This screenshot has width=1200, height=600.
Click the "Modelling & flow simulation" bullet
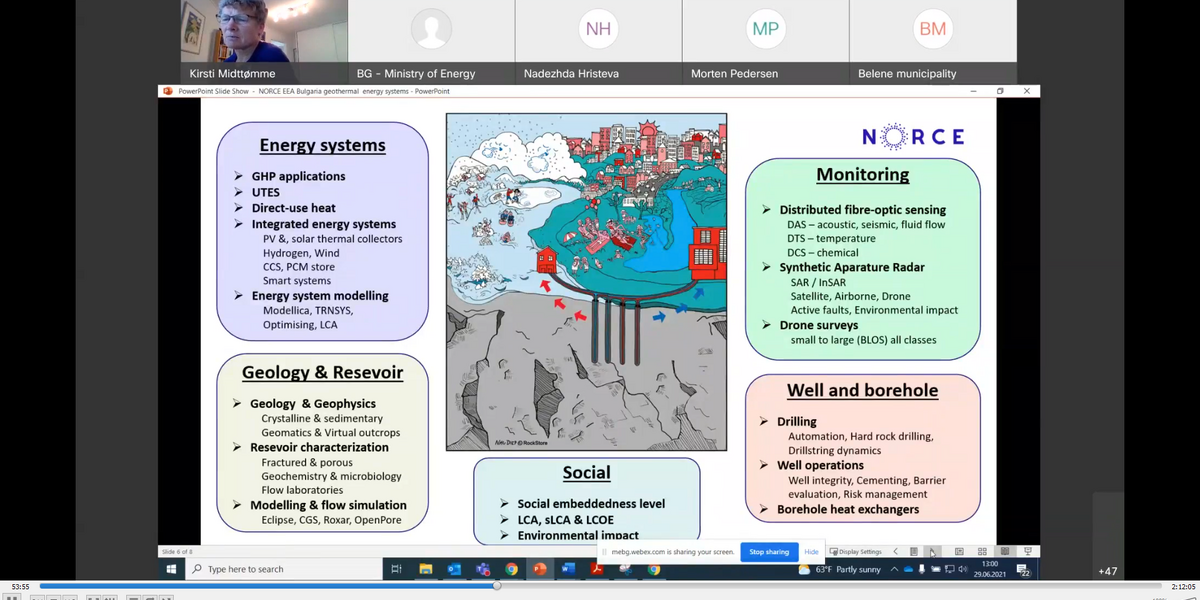point(328,505)
